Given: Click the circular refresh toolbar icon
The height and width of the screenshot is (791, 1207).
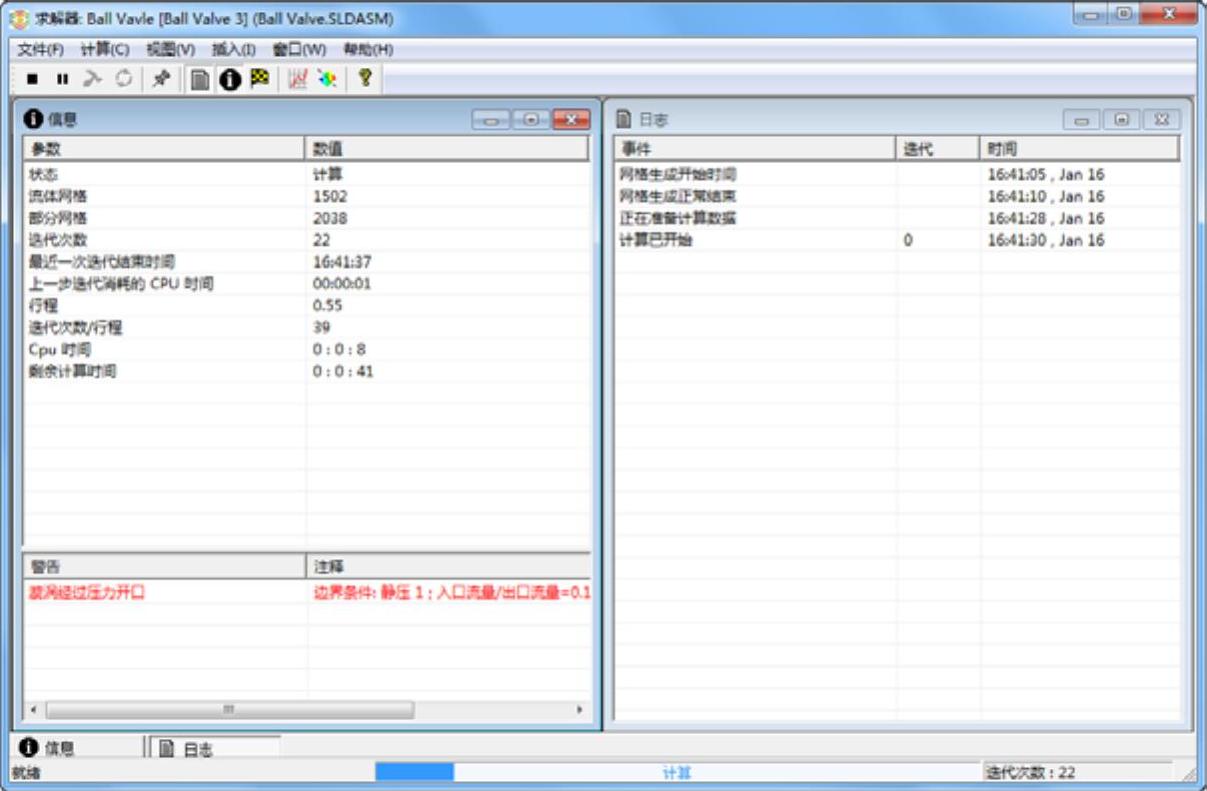Looking at the screenshot, I should coord(123,79).
